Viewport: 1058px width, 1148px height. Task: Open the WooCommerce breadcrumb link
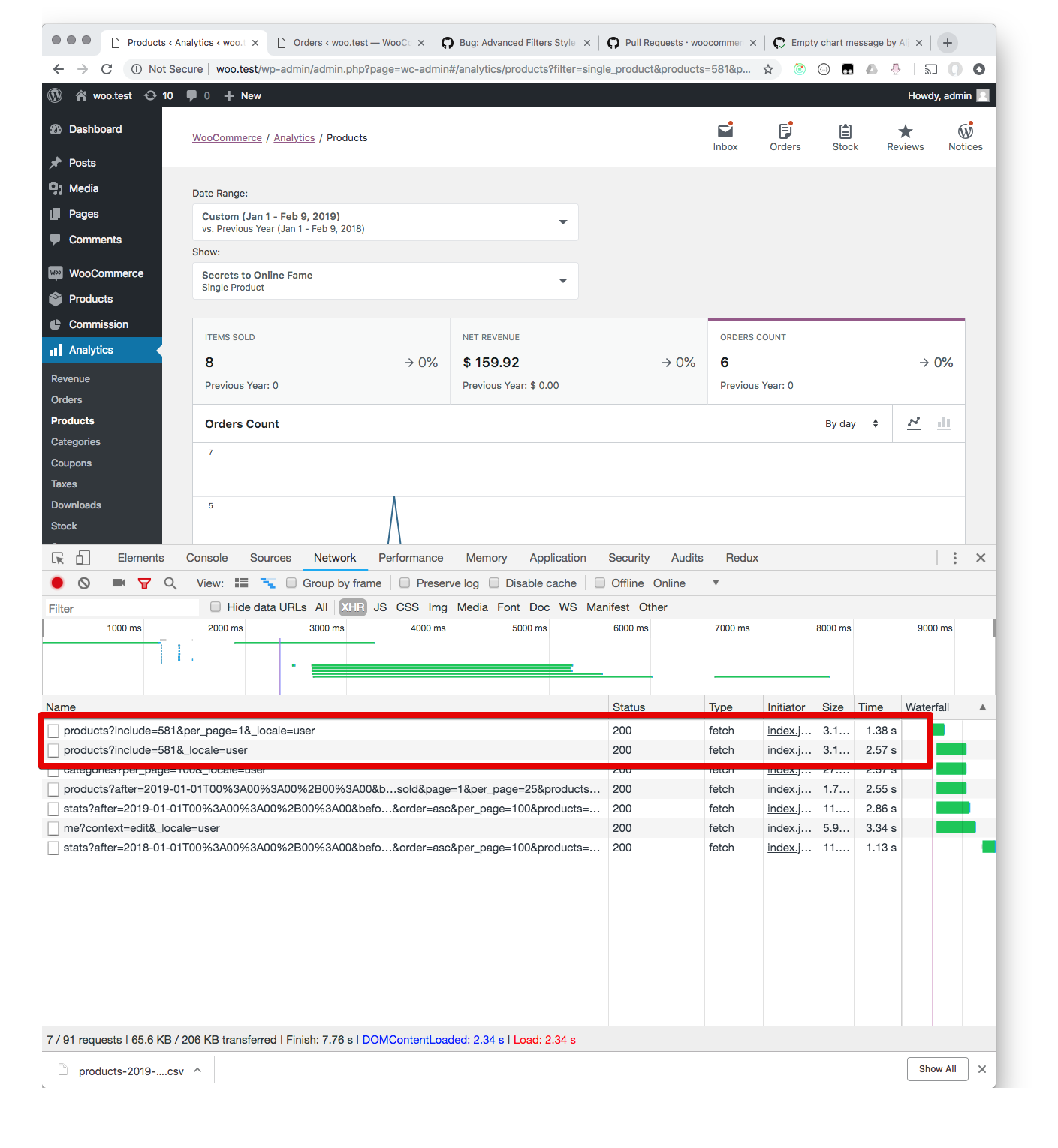point(227,137)
